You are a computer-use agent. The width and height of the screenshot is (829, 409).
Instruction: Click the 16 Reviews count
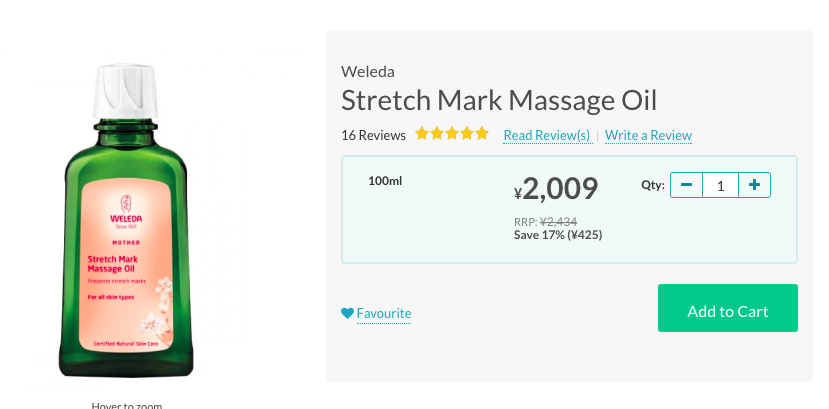coord(373,135)
